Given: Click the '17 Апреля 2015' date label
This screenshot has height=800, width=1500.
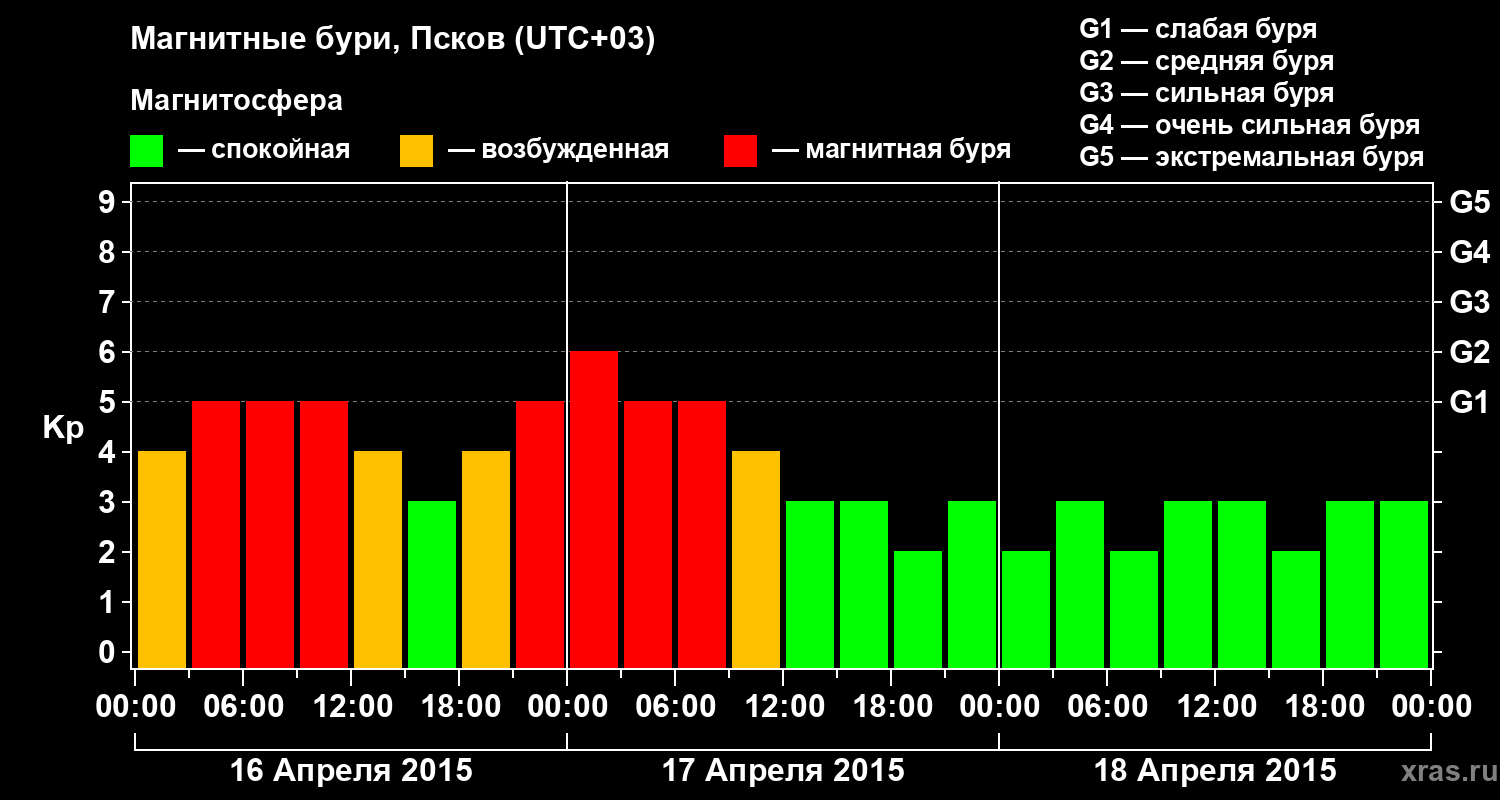Looking at the screenshot, I should [783, 771].
